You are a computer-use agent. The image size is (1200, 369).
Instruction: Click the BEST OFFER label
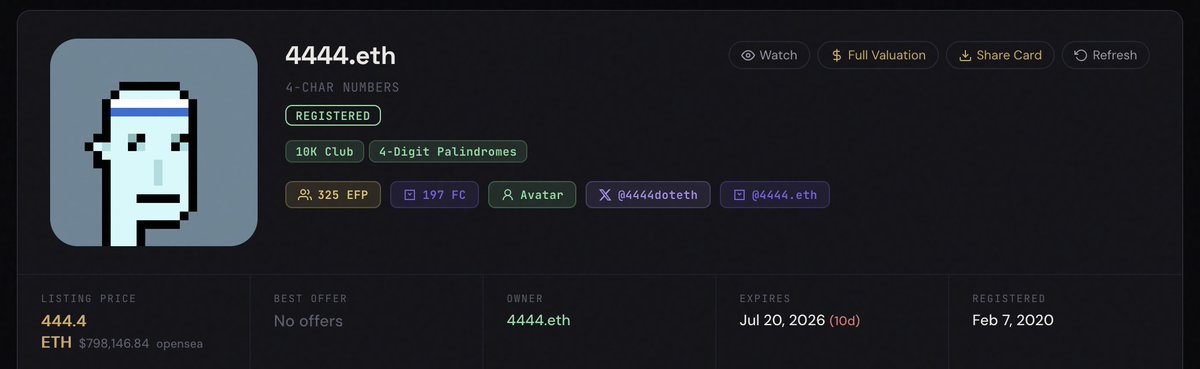tap(312, 298)
